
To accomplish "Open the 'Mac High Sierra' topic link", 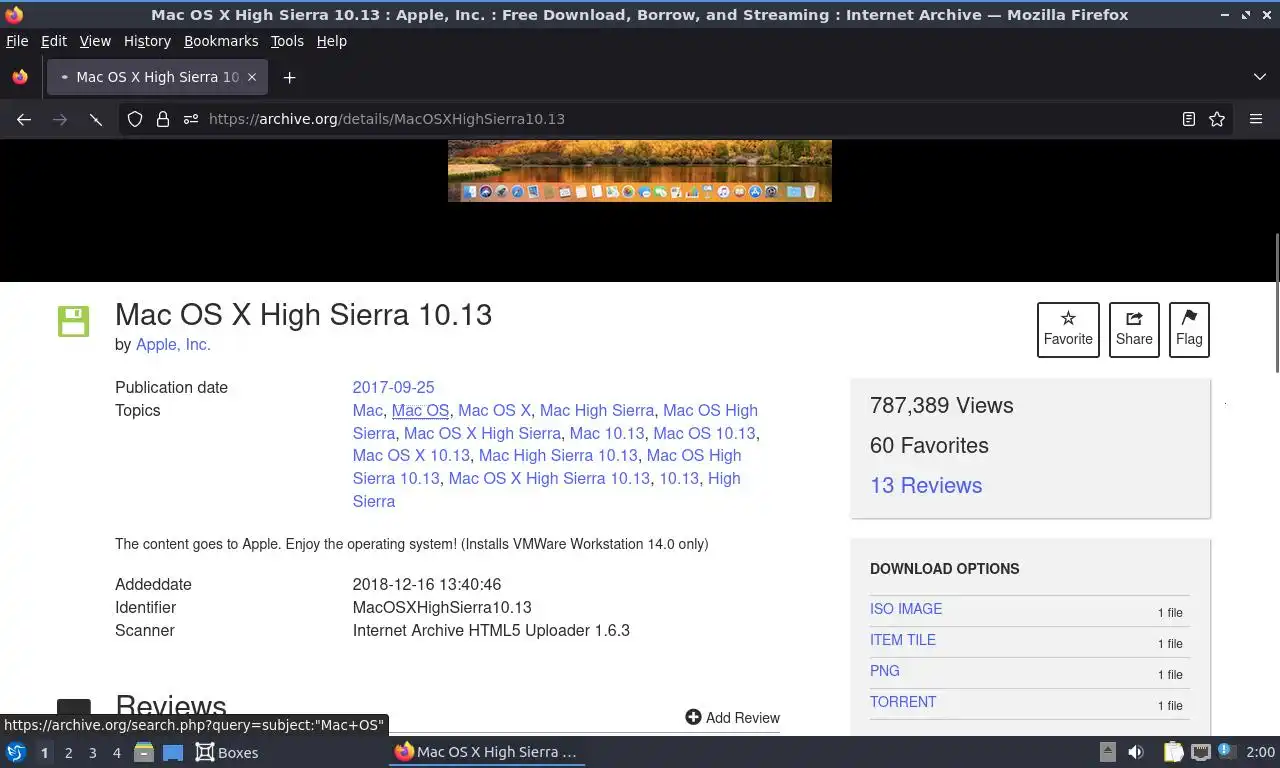I will pyautogui.click(x=597, y=410).
